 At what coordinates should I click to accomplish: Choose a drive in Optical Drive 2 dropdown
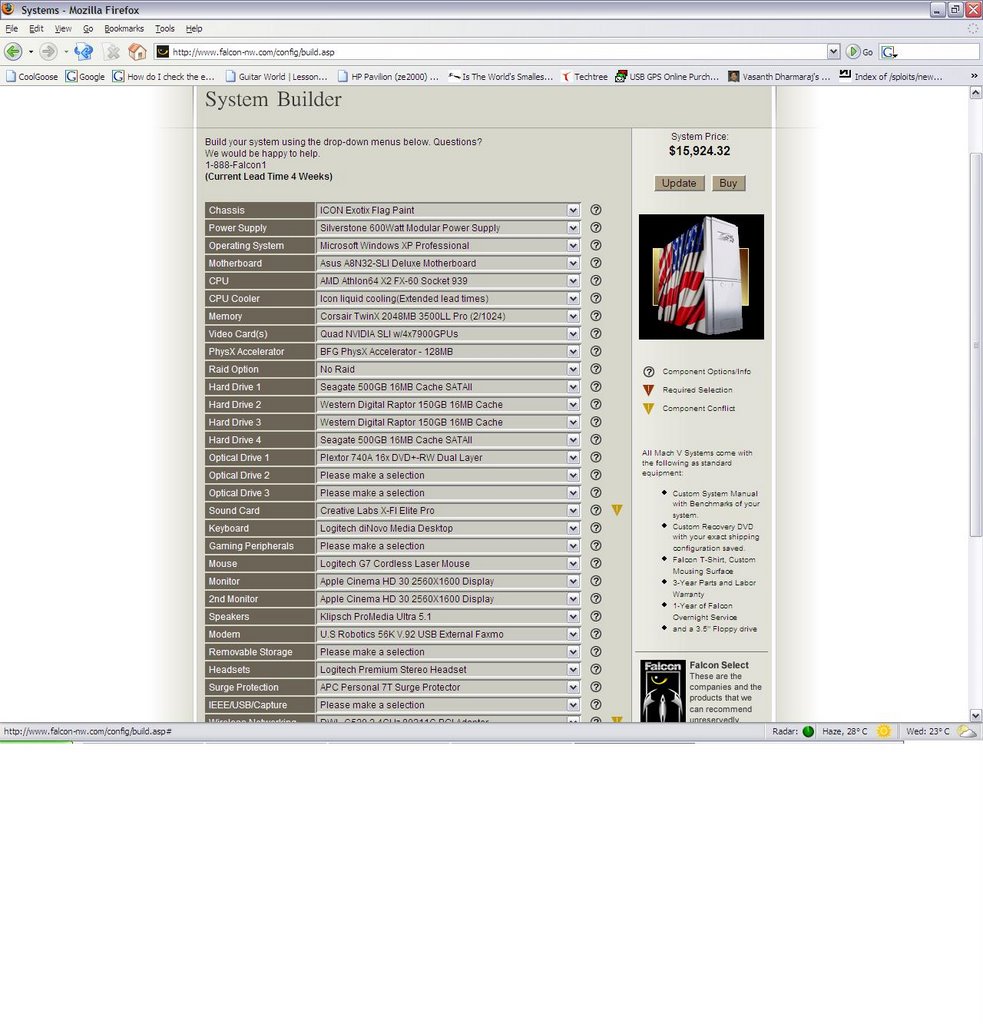tap(448, 475)
